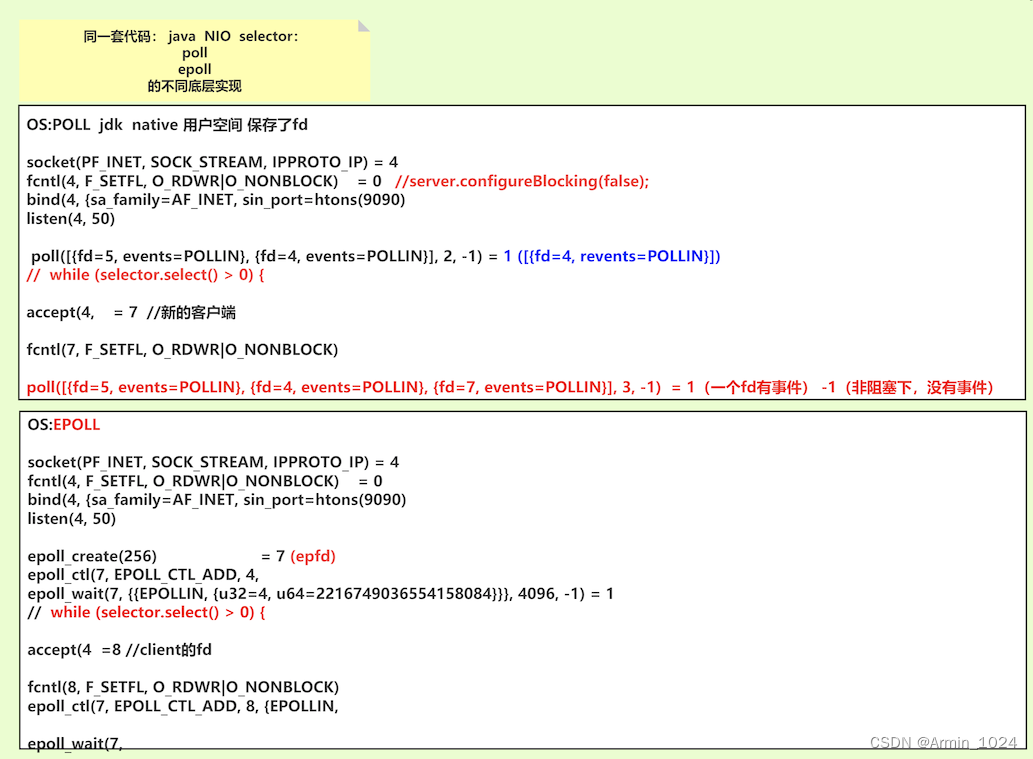Click 'epoll_ctl(7, EPOLL_CTL_ADD, 8, {EPOLLIN,' line
This screenshot has width=1033, height=759.
click(183, 706)
